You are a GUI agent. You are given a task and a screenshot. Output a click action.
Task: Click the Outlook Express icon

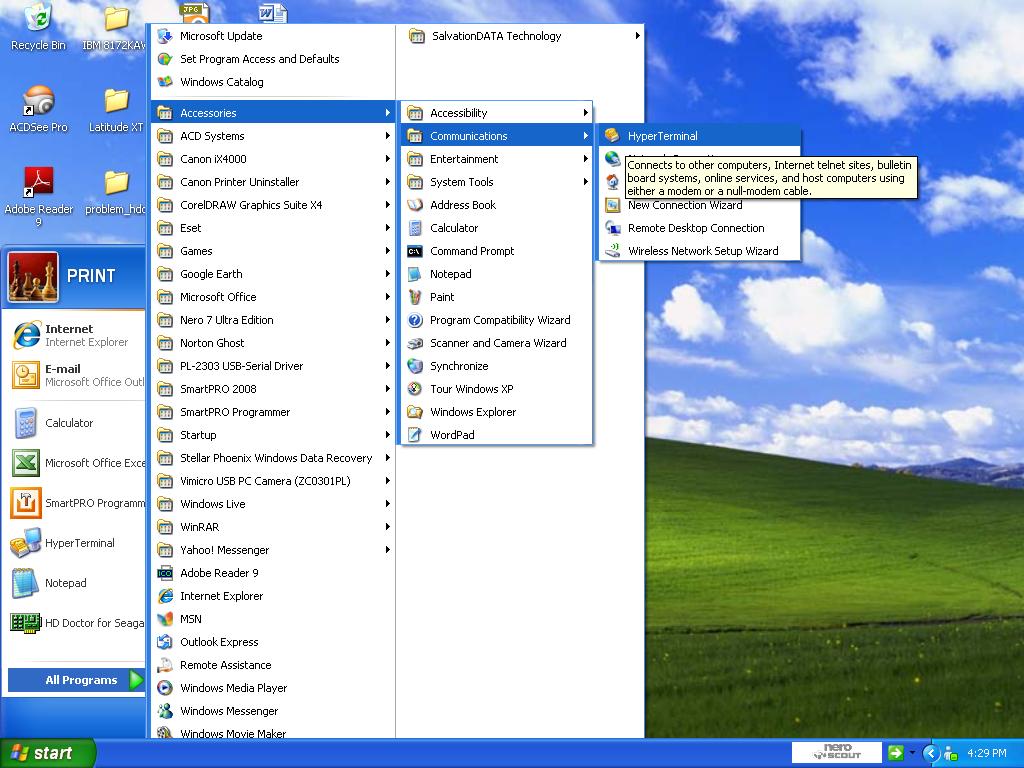[165, 642]
